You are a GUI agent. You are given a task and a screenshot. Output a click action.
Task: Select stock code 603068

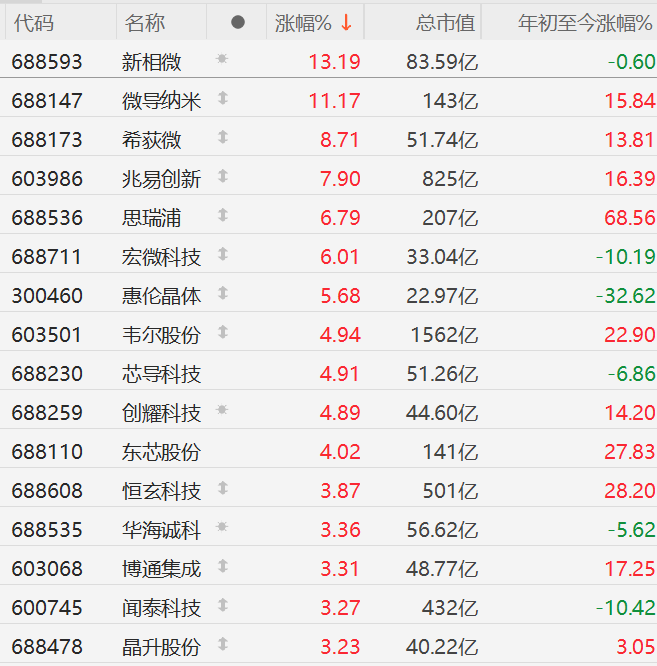pos(47,569)
